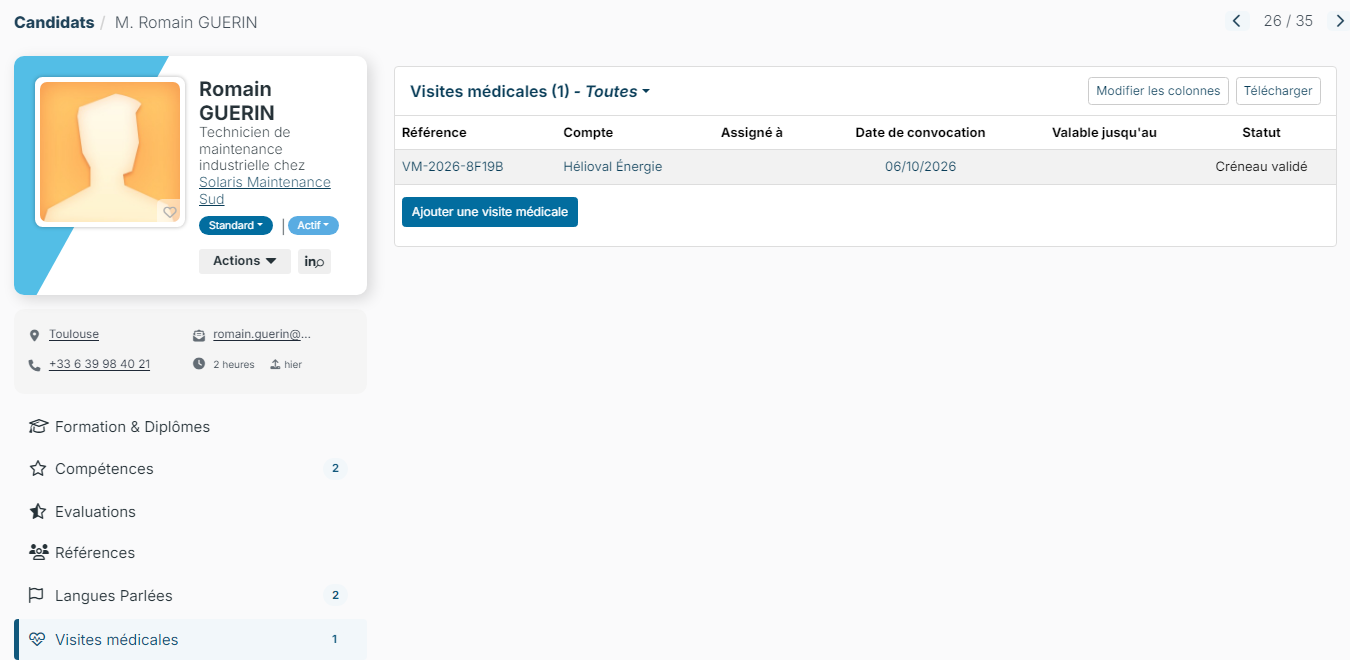Click the Télécharger button
Screen dimensions: 1350x660
coord(1278,91)
